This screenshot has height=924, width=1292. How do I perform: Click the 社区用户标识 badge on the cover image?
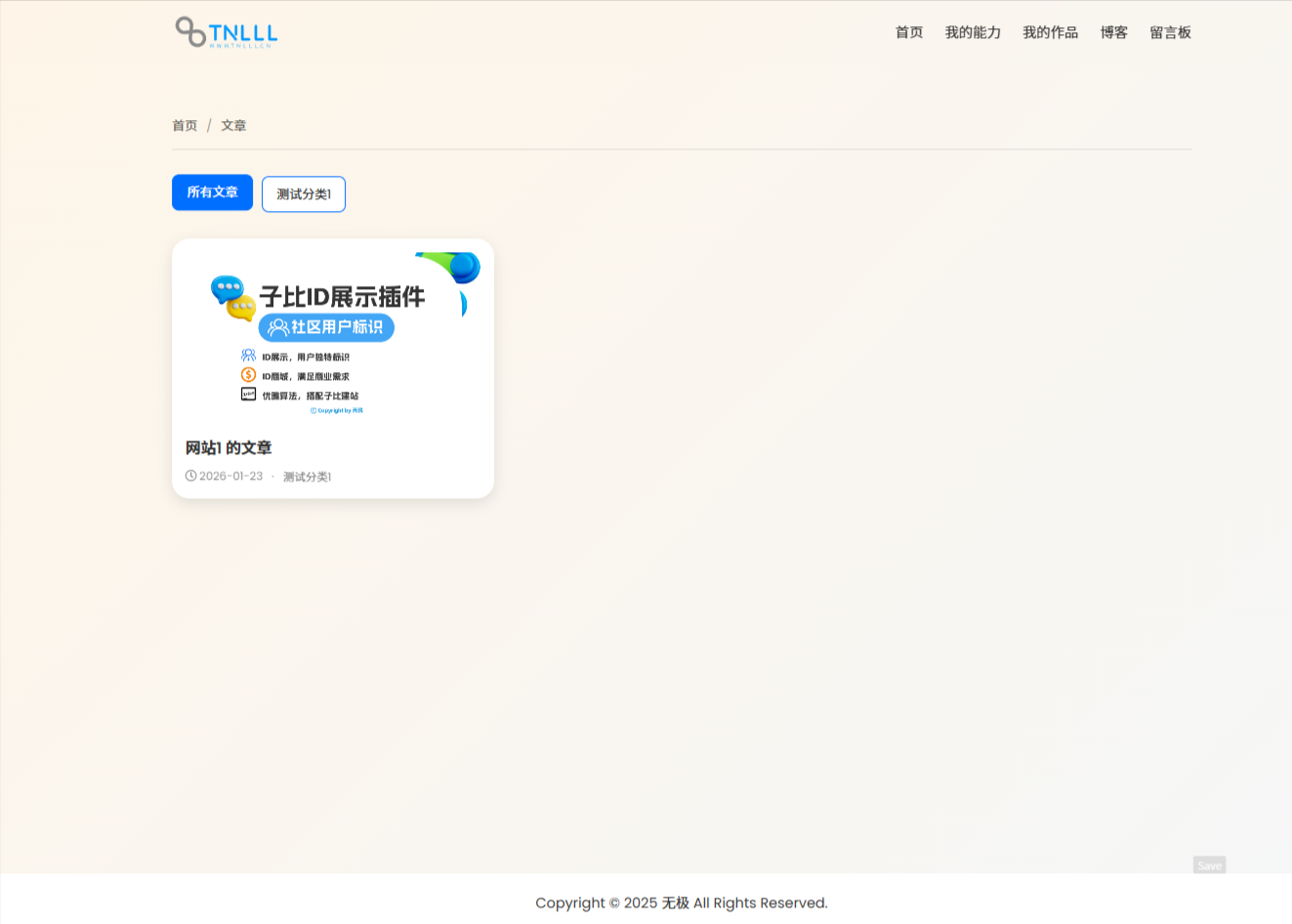click(328, 328)
